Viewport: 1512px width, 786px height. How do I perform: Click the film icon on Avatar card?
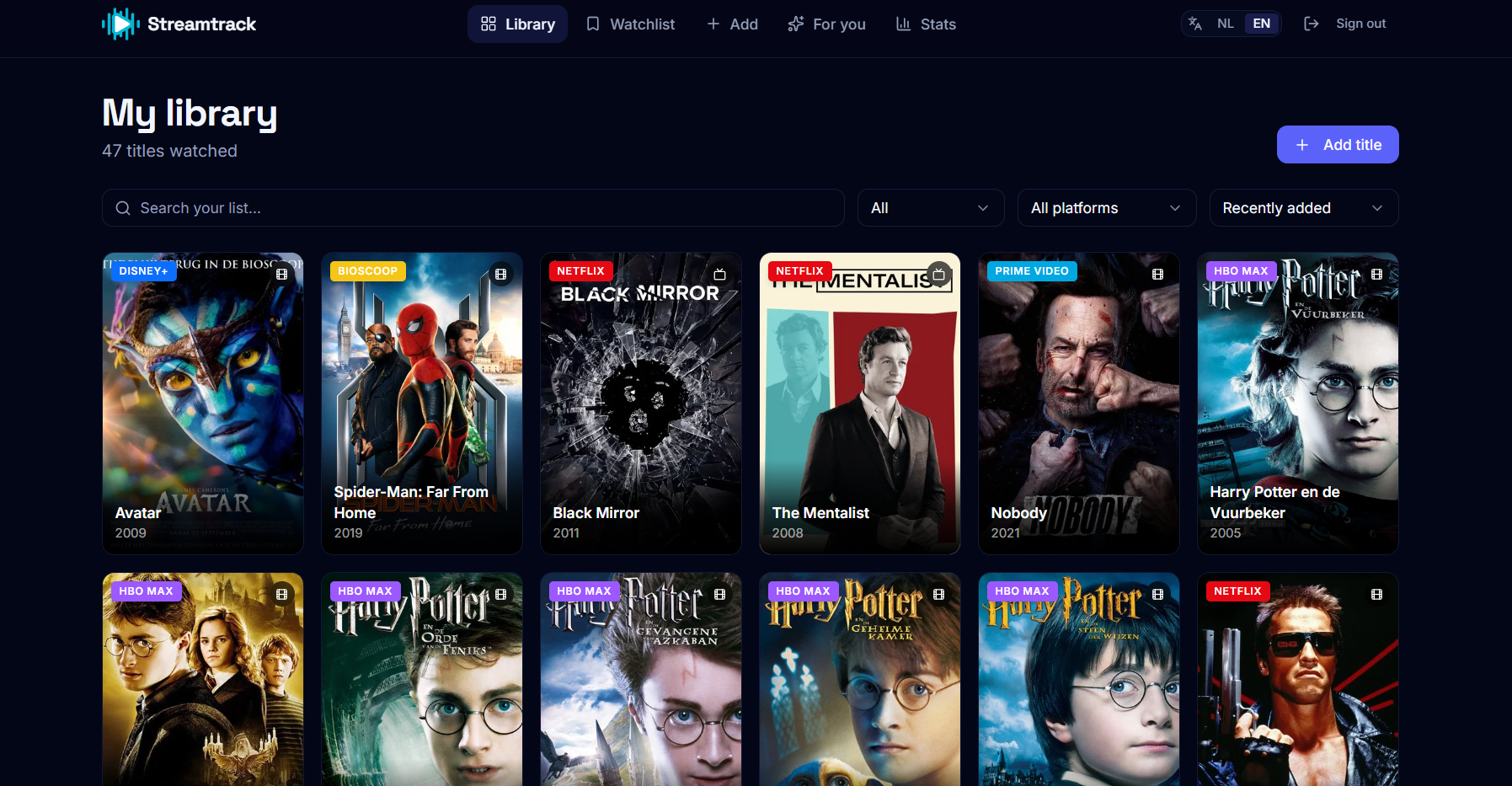[282, 274]
